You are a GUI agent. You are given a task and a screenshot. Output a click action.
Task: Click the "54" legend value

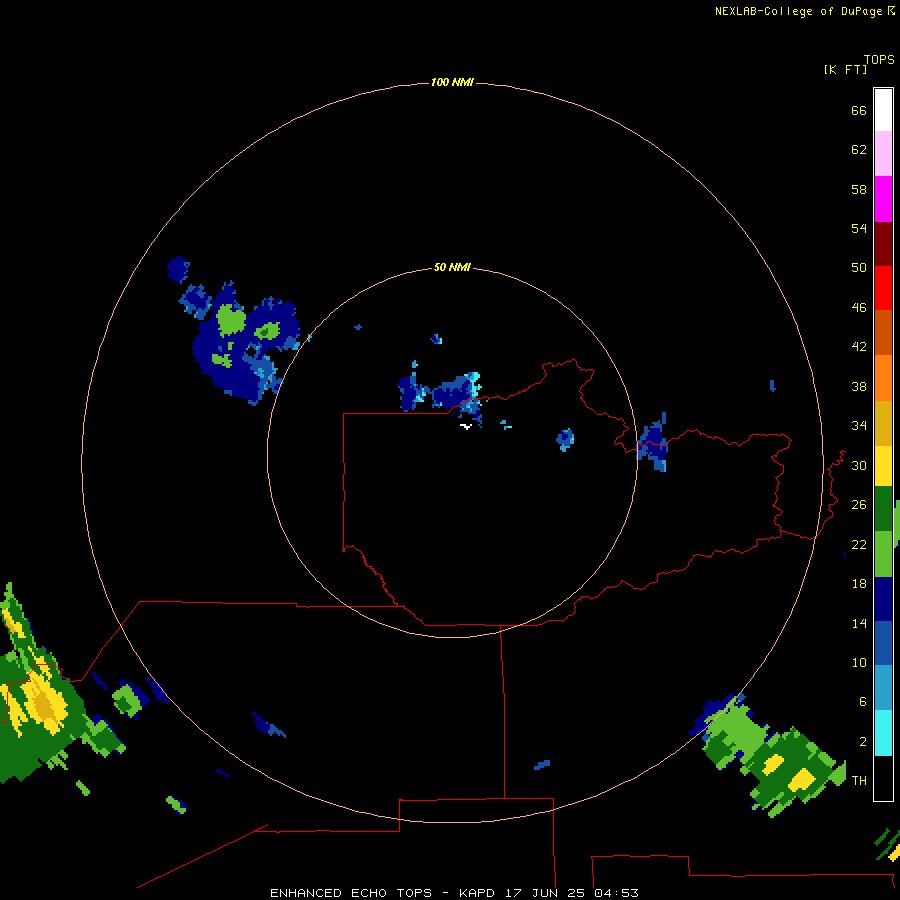tap(859, 228)
